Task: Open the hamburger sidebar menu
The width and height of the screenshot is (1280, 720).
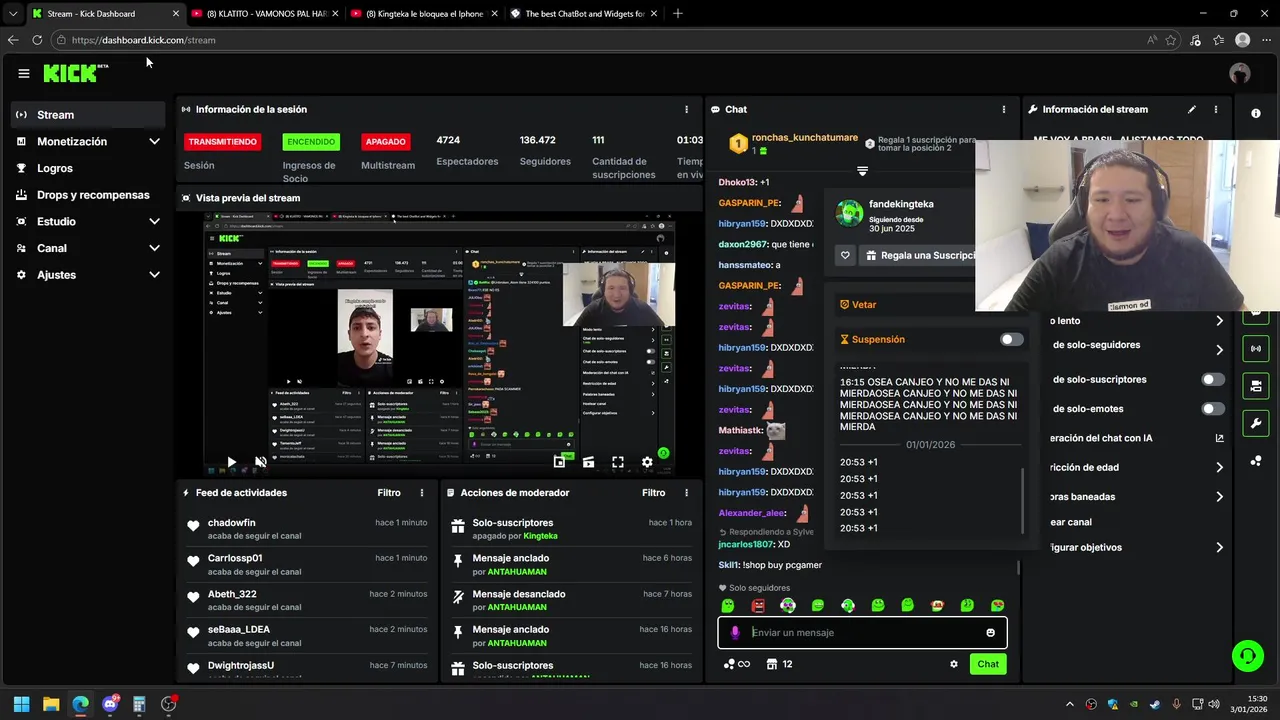Action: (24, 73)
